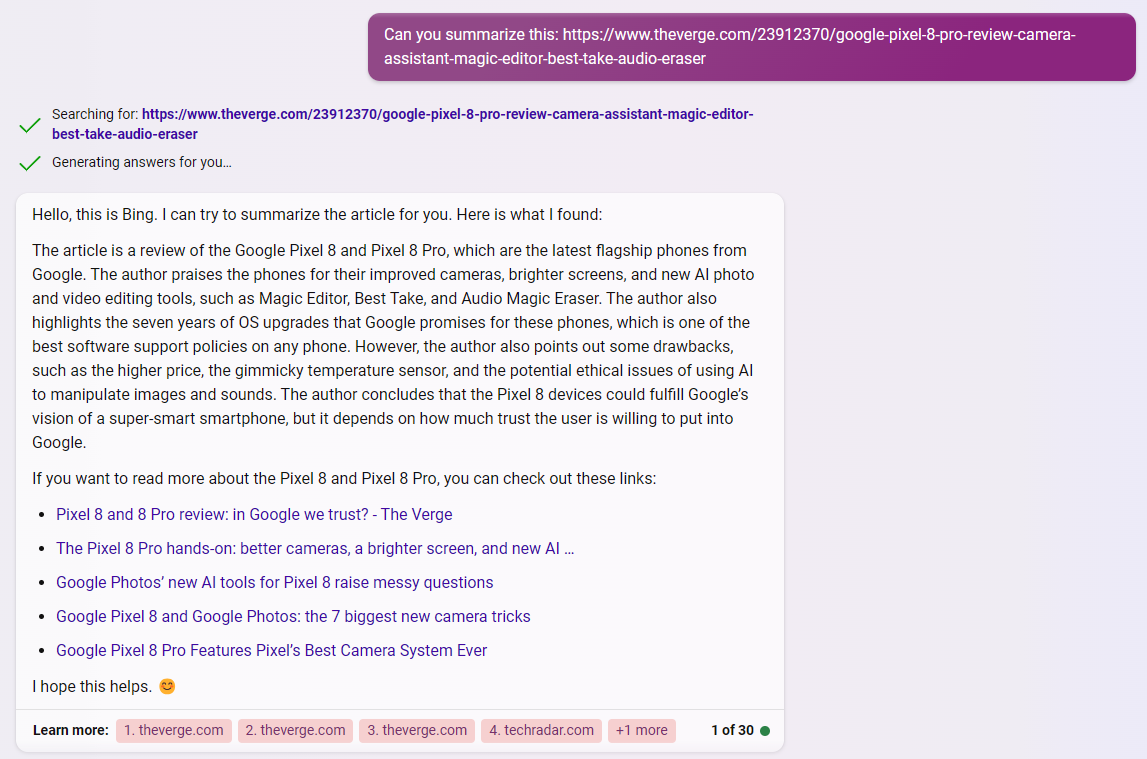Click the green checkmark beside 'Searching for'
Screen dimensions: 1147x759
[30, 125]
